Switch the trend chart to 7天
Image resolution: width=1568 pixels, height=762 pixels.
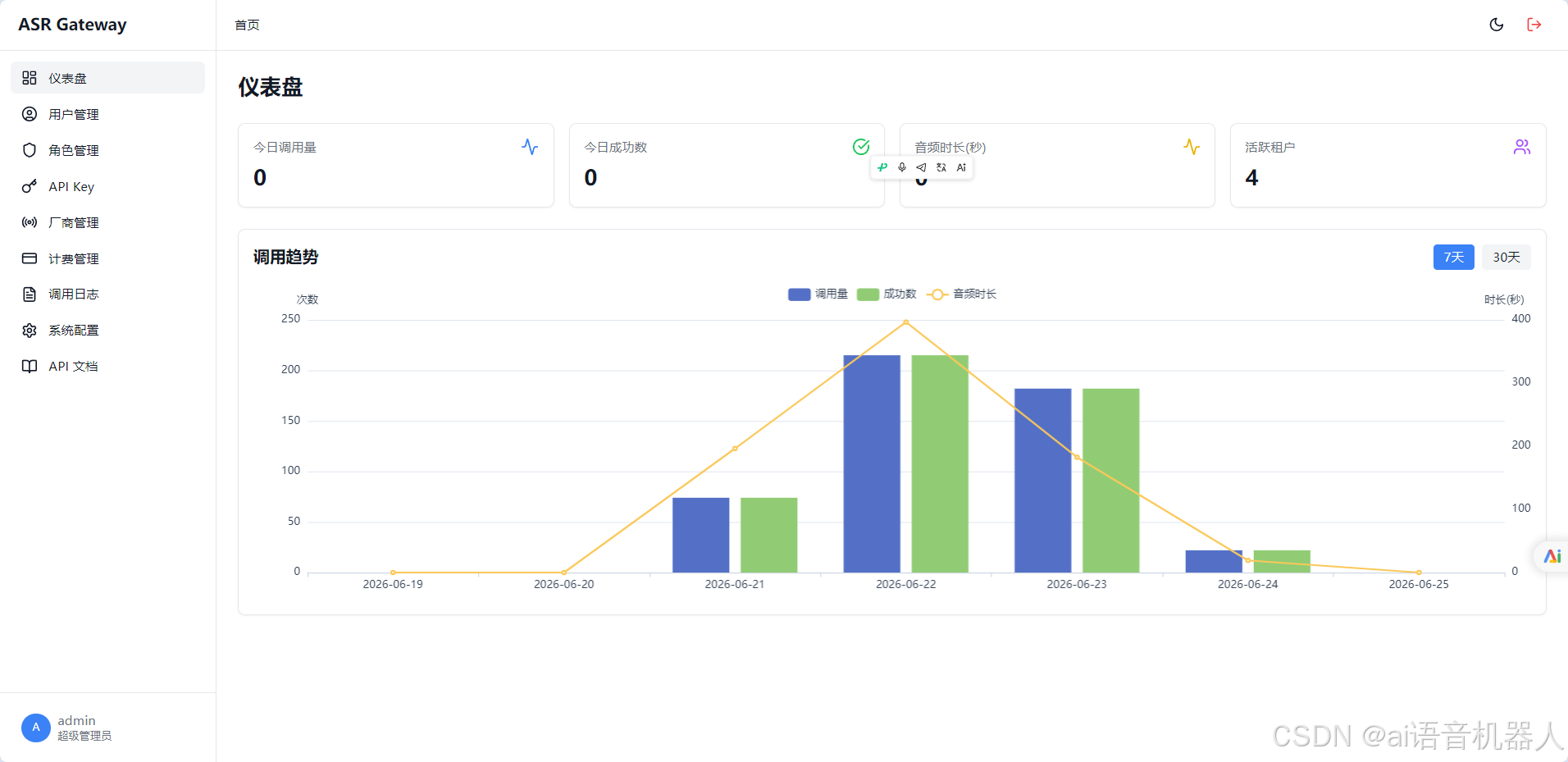[x=1454, y=257]
